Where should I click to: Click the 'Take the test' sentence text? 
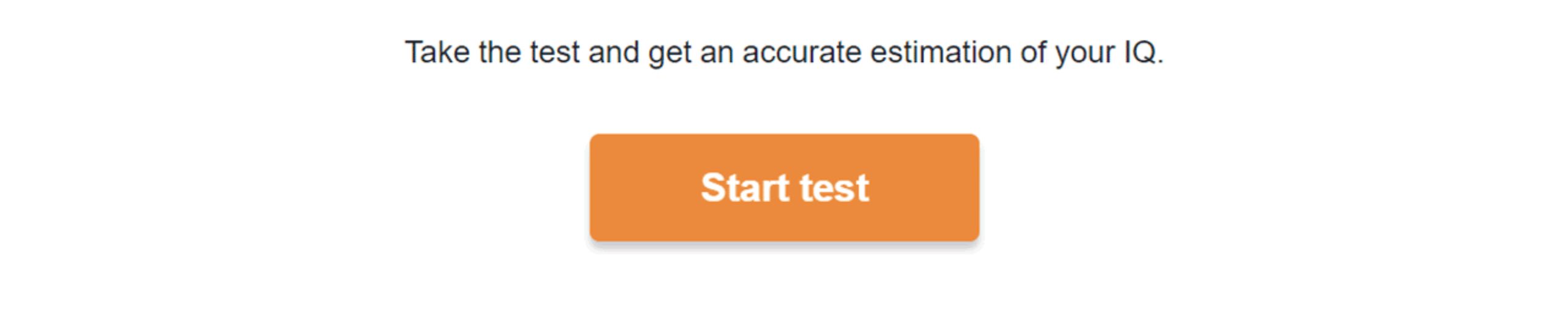(x=784, y=52)
